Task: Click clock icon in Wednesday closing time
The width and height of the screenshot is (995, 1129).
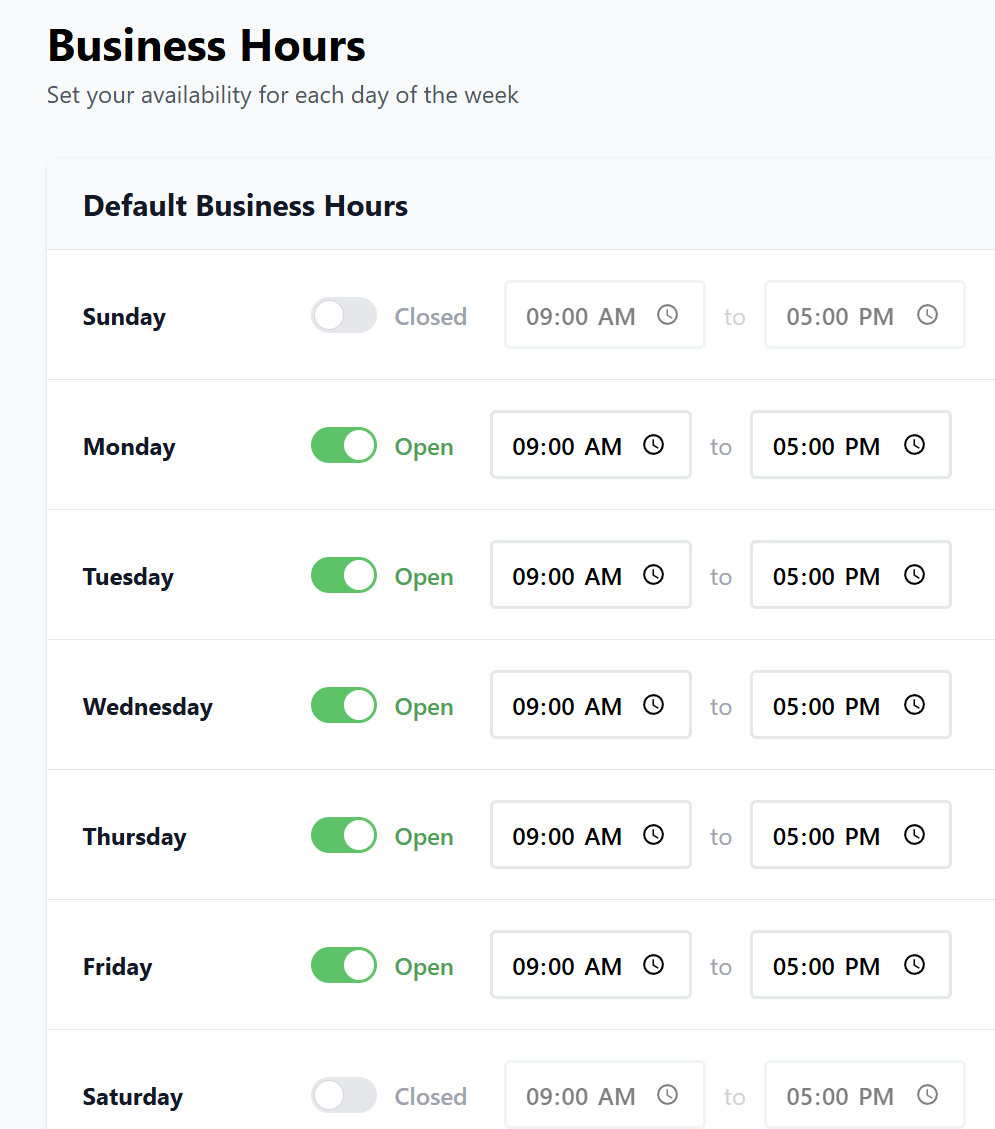Action: tap(914, 705)
